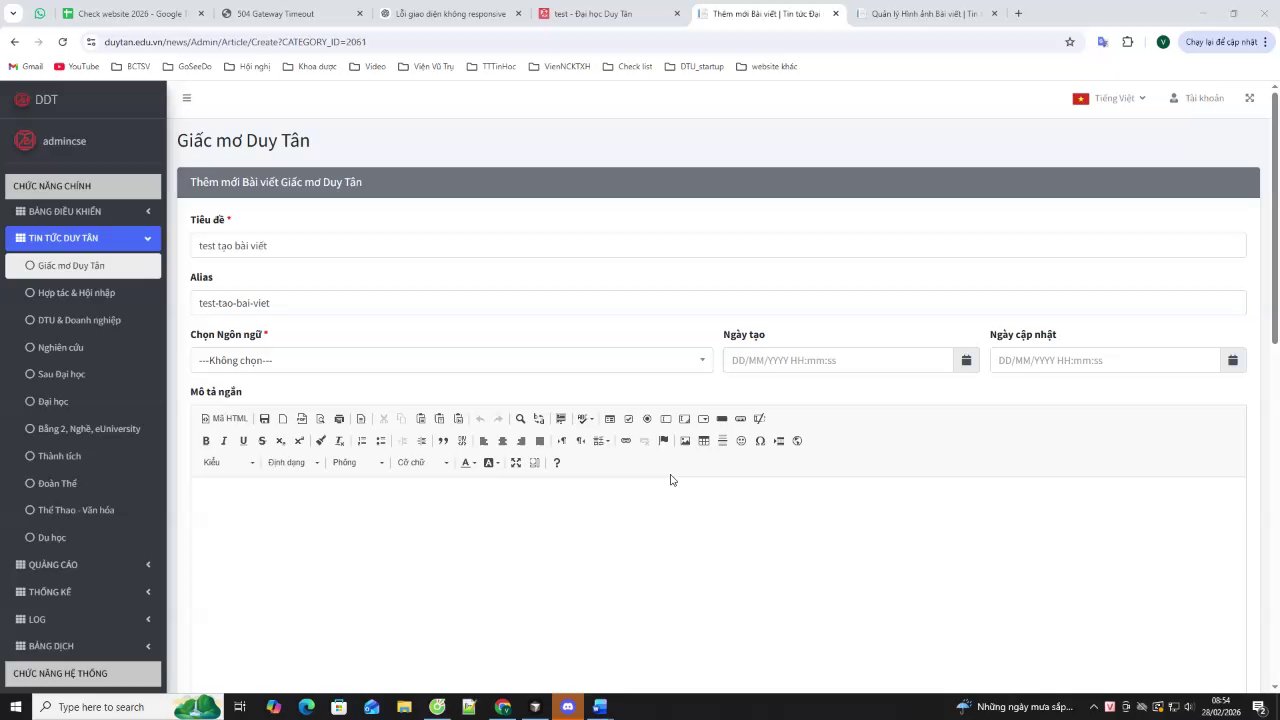This screenshot has width=1280, height=720.
Task: Toggle page fullscreen icon at top right
Action: (x=1249, y=98)
